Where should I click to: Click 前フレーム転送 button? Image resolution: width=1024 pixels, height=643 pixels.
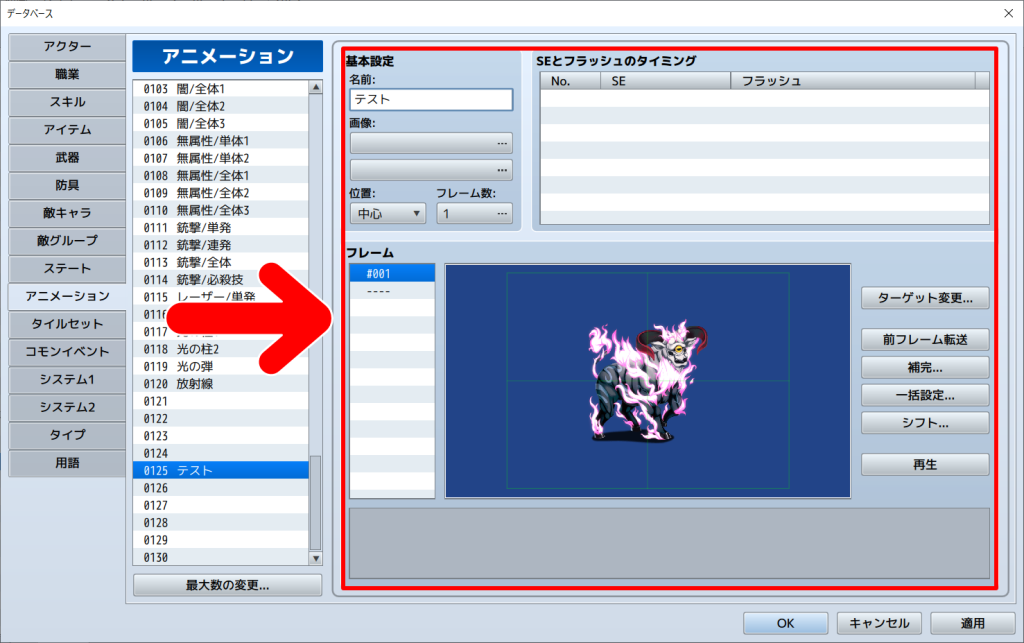(925, 339)
